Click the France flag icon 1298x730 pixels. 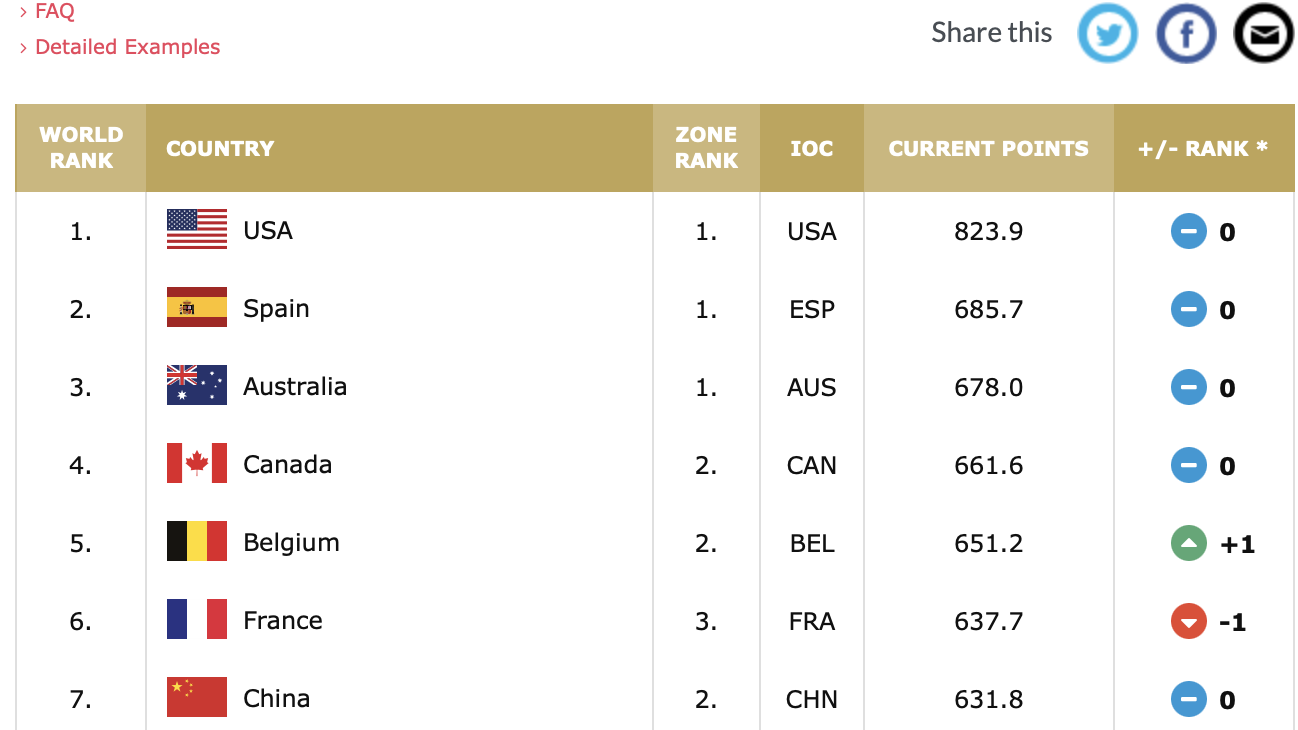[197, 620]
